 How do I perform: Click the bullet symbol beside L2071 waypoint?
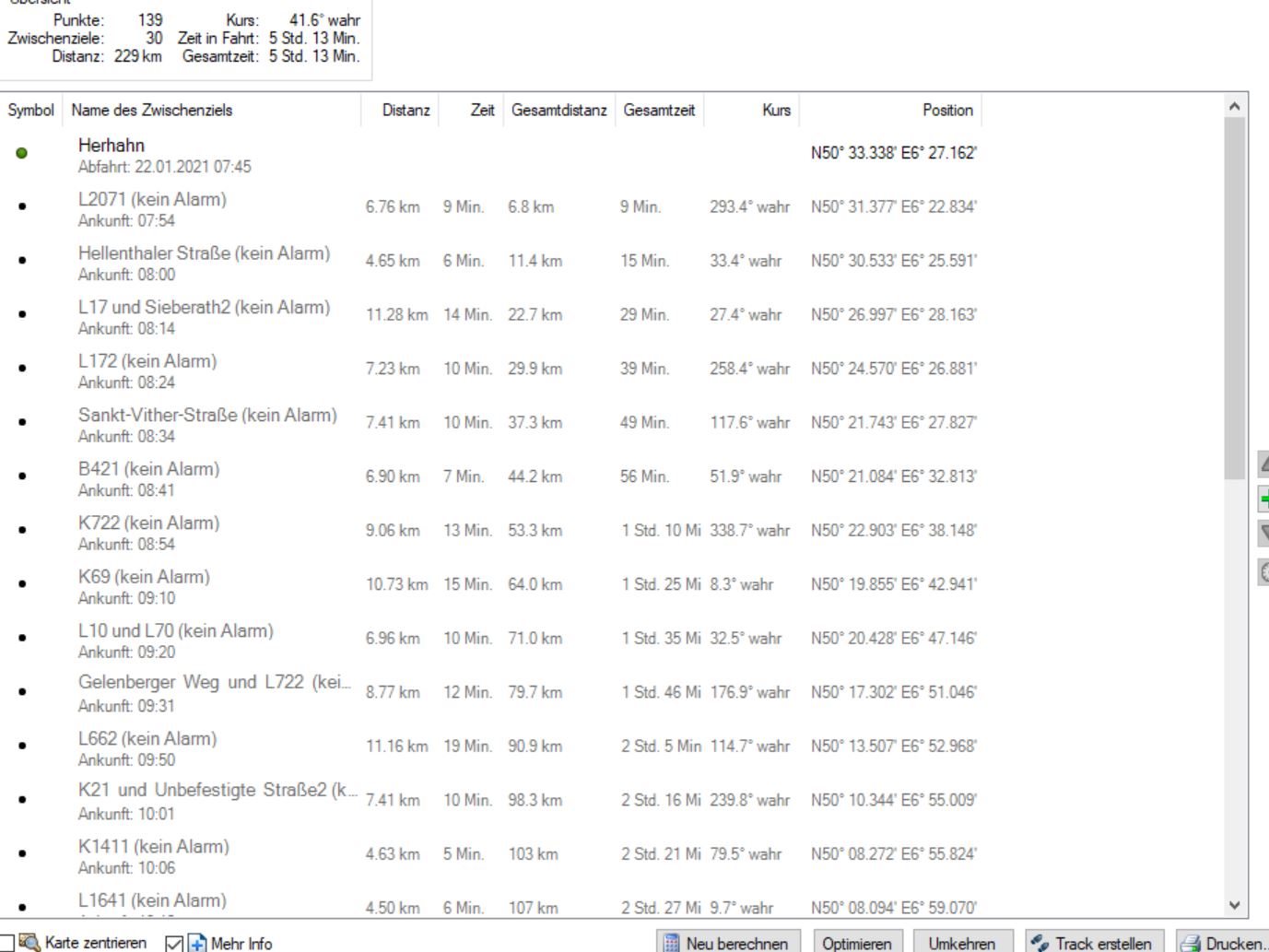(22, 206)
